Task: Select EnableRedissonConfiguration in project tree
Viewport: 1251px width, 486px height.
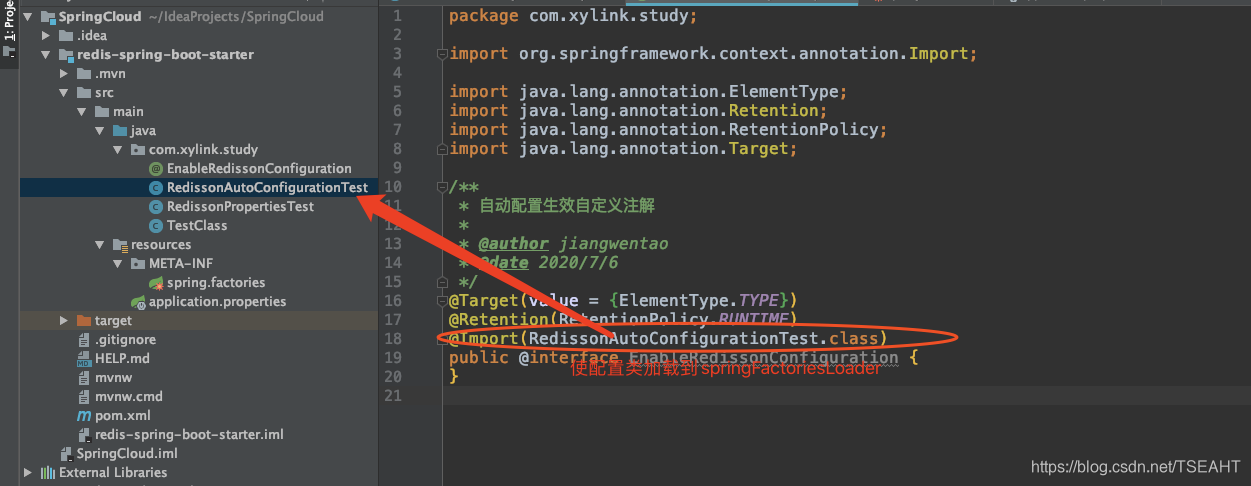Action: click(259, 169)
